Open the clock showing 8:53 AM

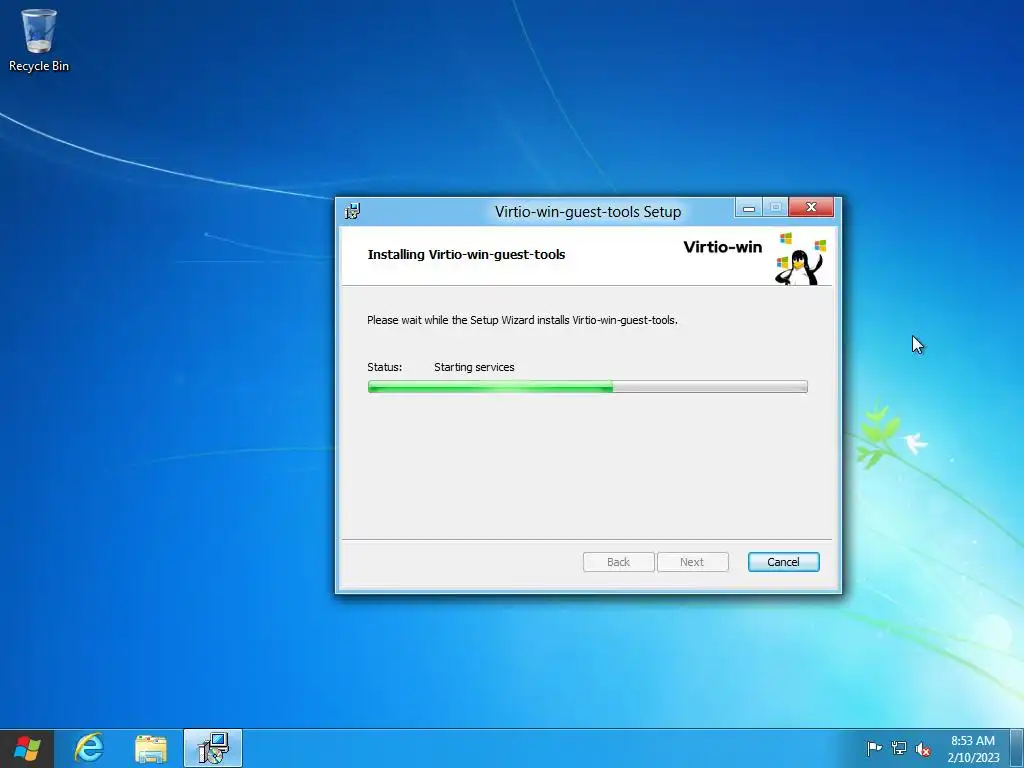pos(973,748)
